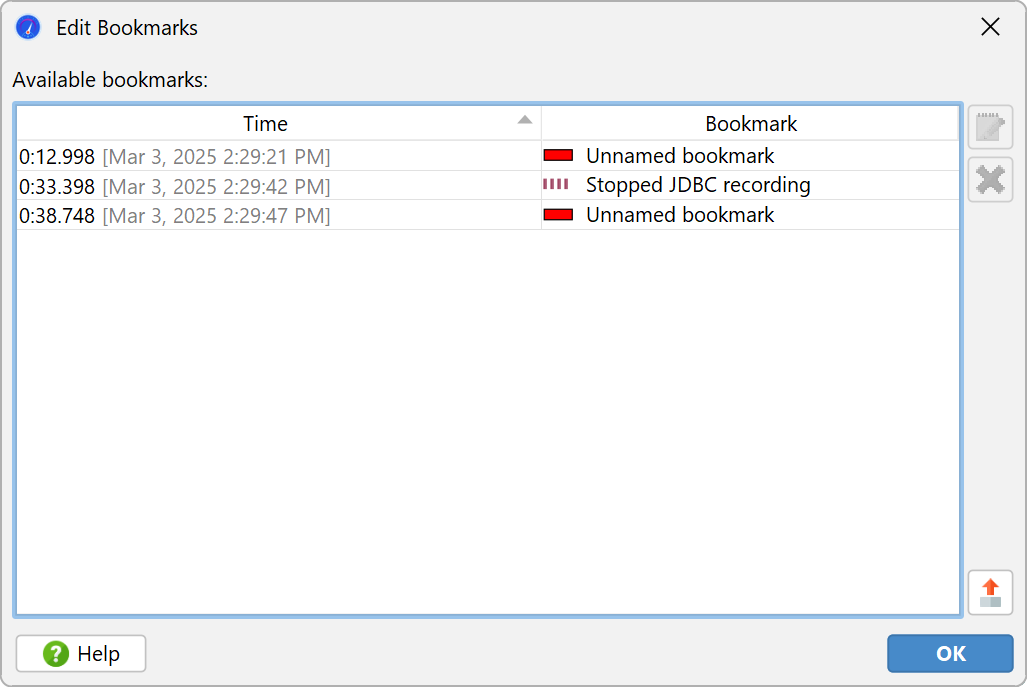Select the last Unnamed bookmark name
Image resolution: width=1027 pixels, height=687 pixels.
point(680,215)
